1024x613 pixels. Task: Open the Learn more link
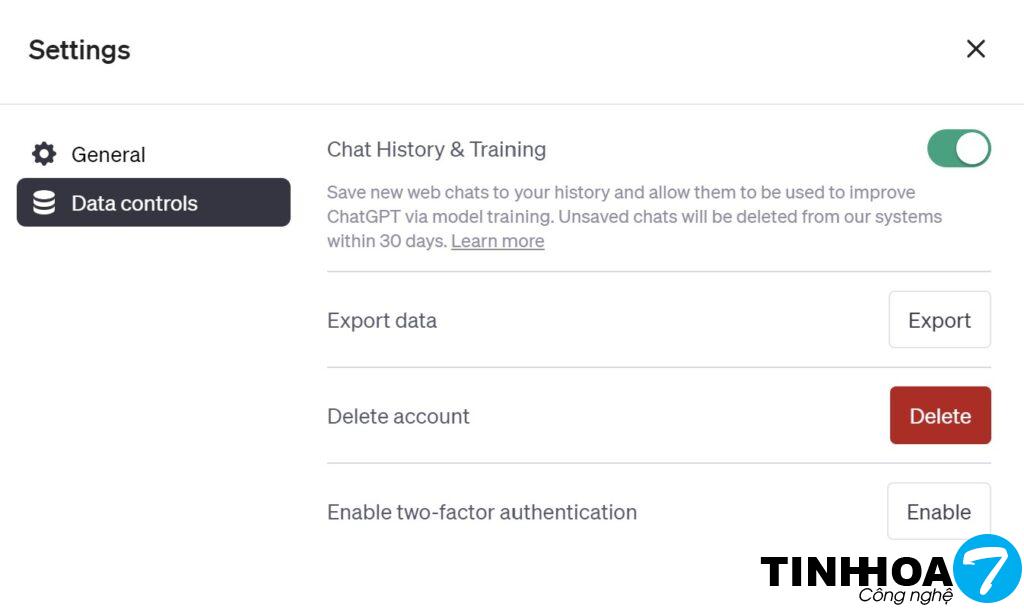(497, 241)
